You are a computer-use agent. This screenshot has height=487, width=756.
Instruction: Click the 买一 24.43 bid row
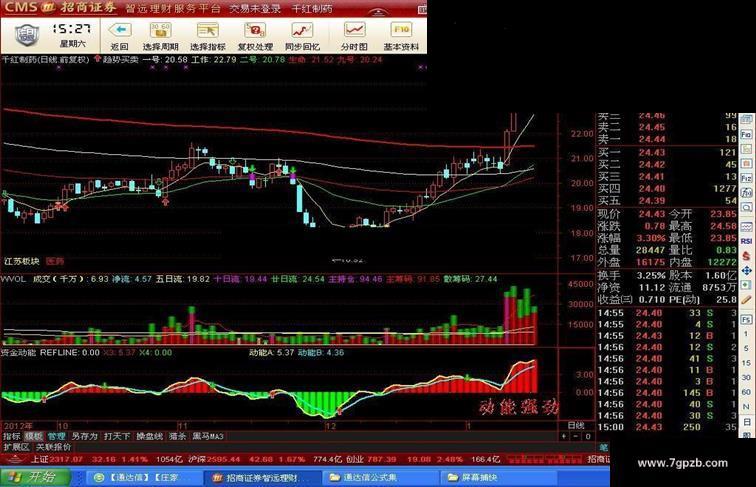point(667,152)
